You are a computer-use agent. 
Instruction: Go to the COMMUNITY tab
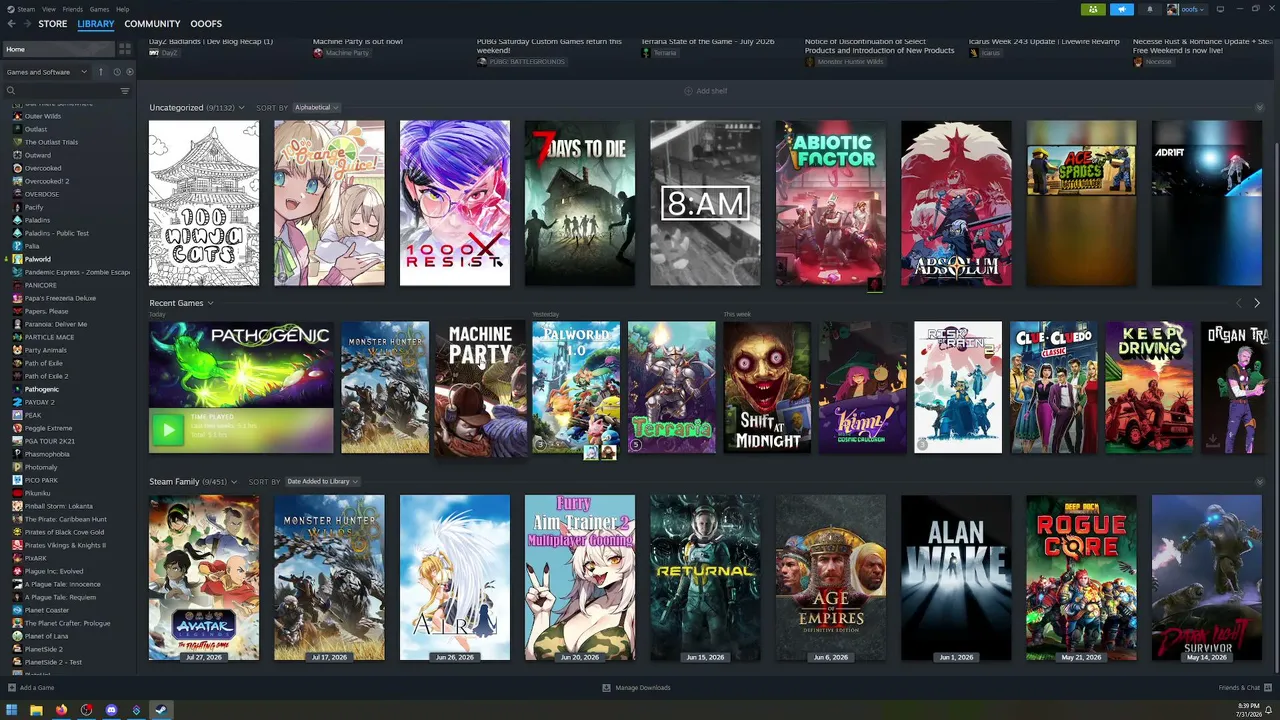click(x=152, y=24)
